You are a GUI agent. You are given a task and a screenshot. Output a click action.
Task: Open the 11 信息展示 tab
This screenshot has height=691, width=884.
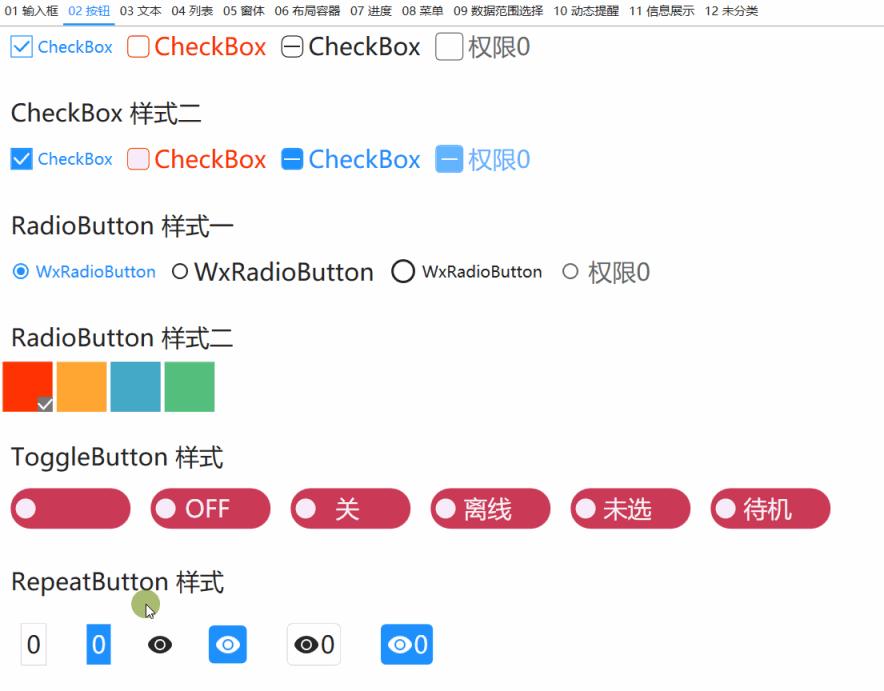click(x=662, y=11)
